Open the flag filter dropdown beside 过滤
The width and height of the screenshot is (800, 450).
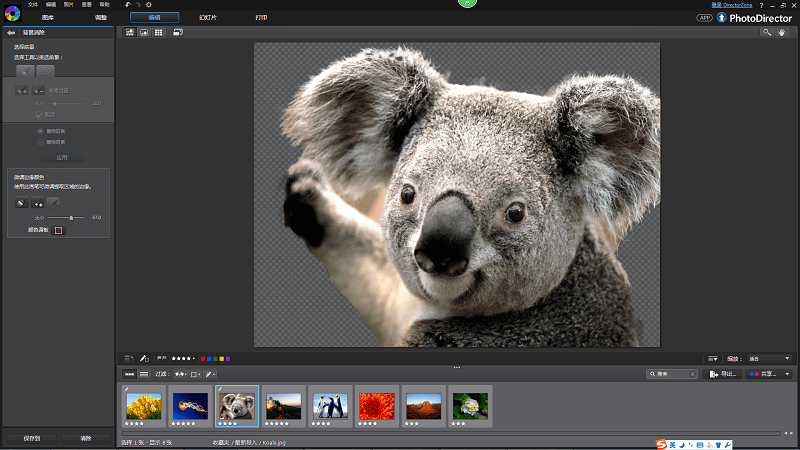point(180,374)
